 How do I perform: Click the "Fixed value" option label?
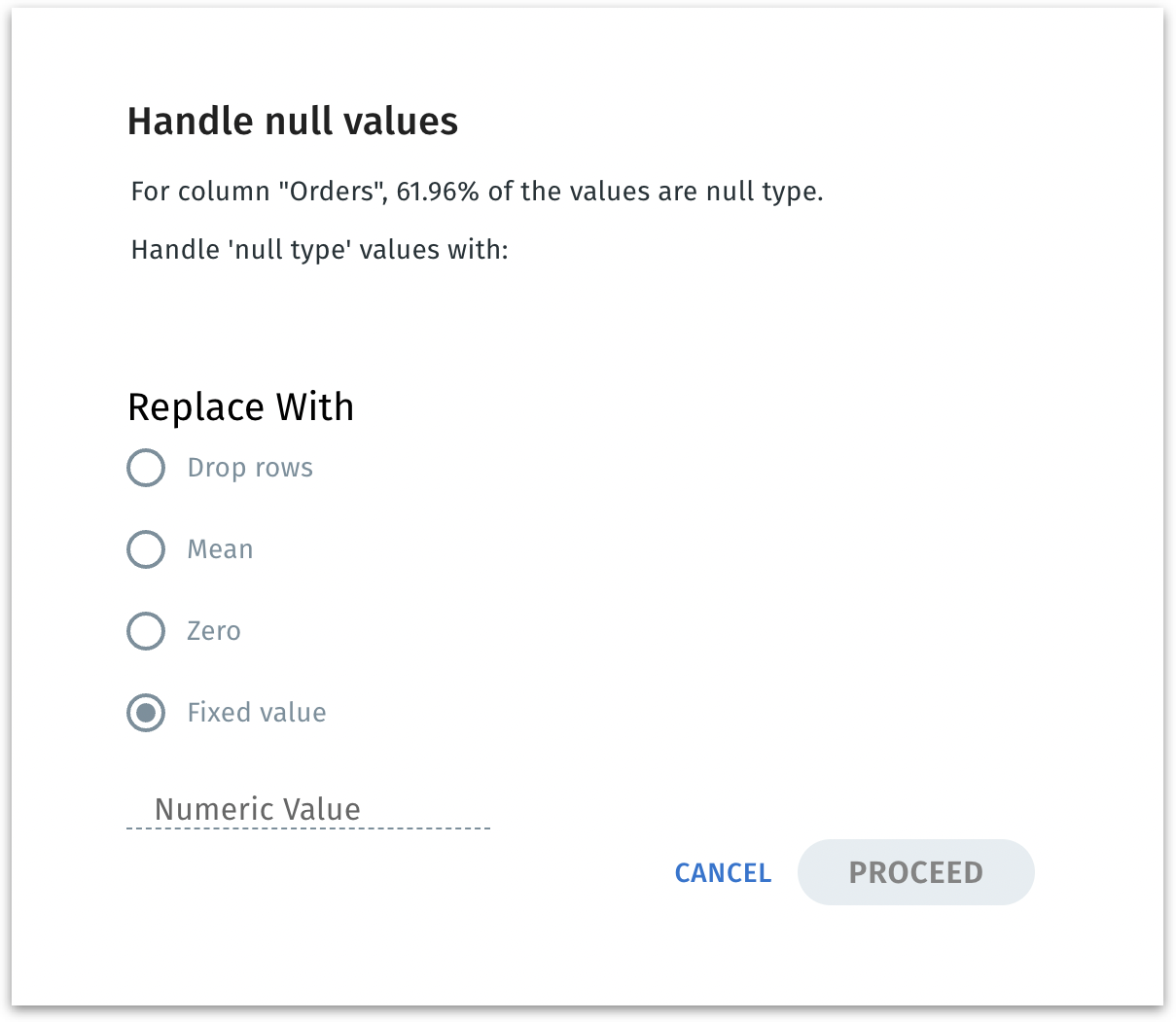[256, 713]
